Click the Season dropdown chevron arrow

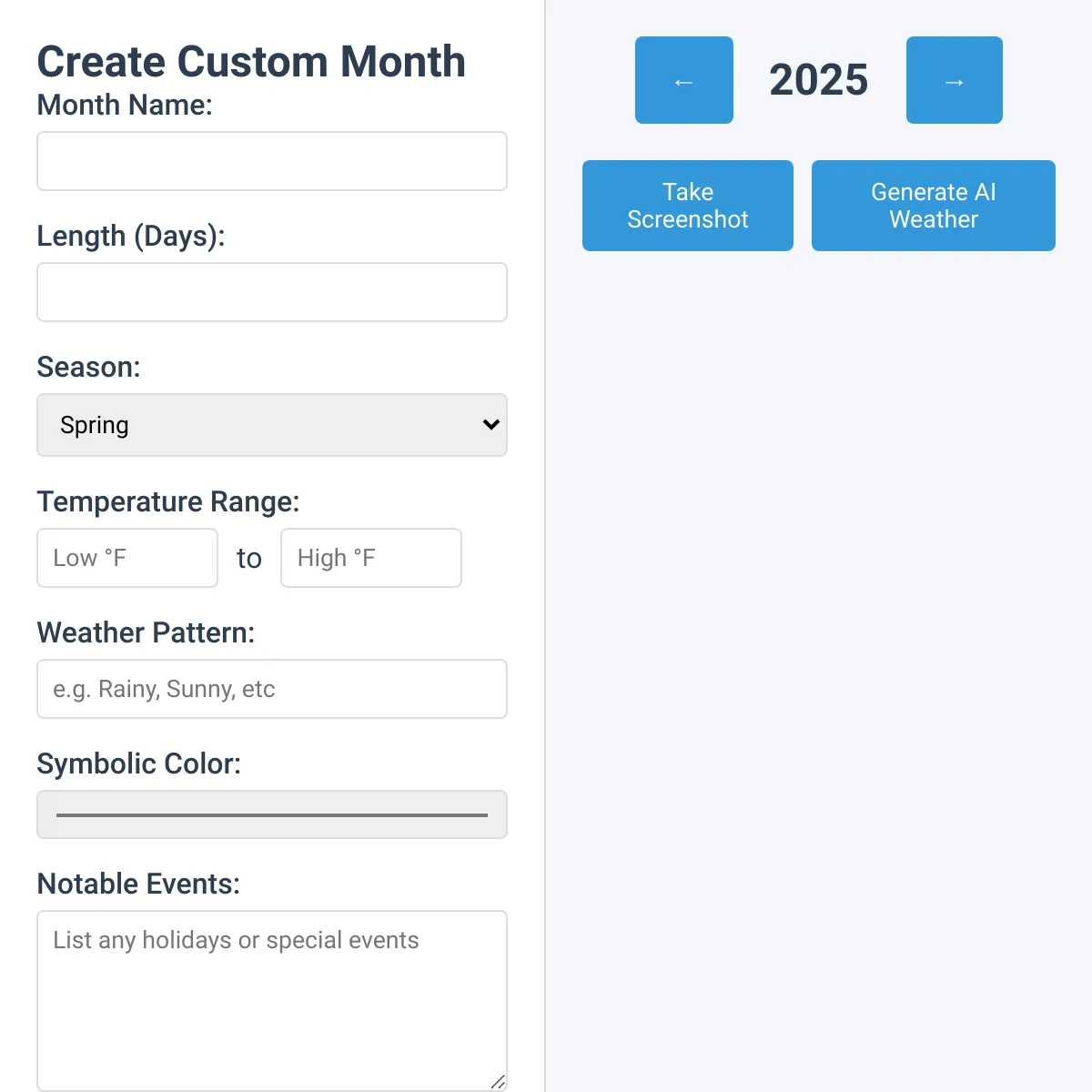point(491,425)
